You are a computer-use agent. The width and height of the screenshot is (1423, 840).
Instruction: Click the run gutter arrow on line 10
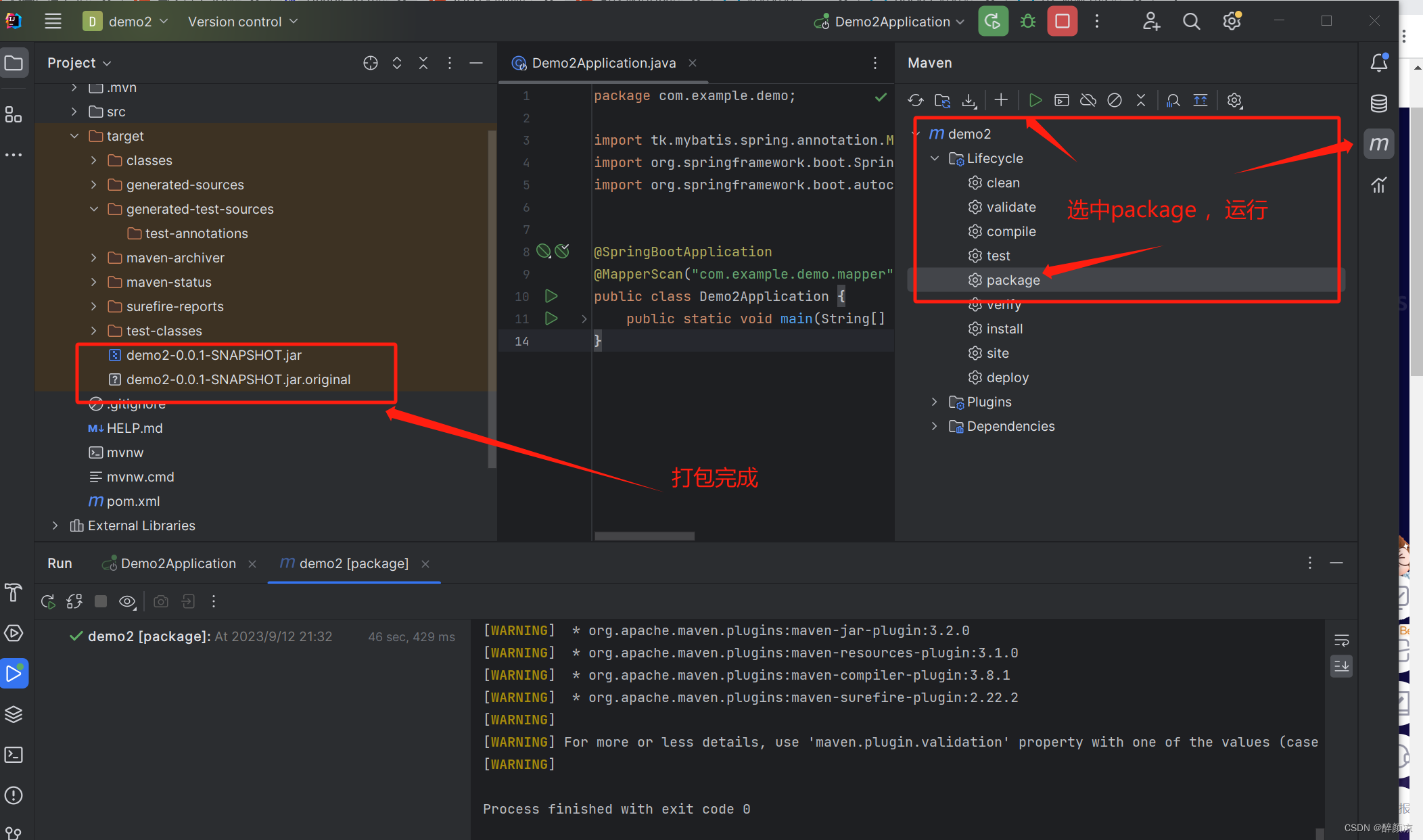[x=551, y=296]
